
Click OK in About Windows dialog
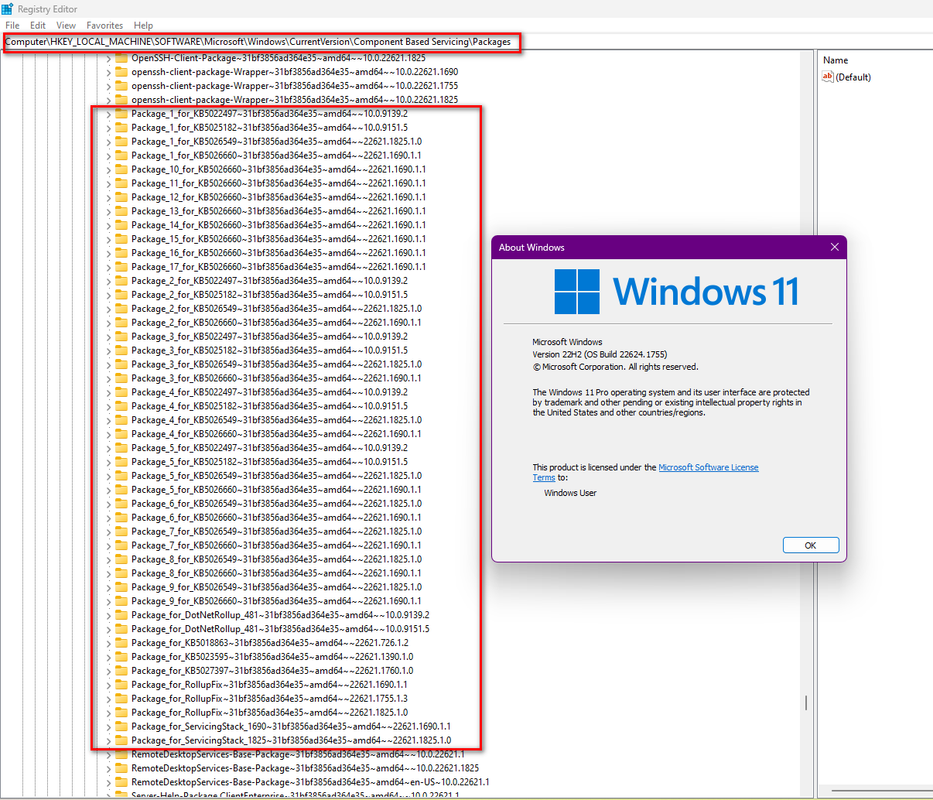[x=810, y=545]
